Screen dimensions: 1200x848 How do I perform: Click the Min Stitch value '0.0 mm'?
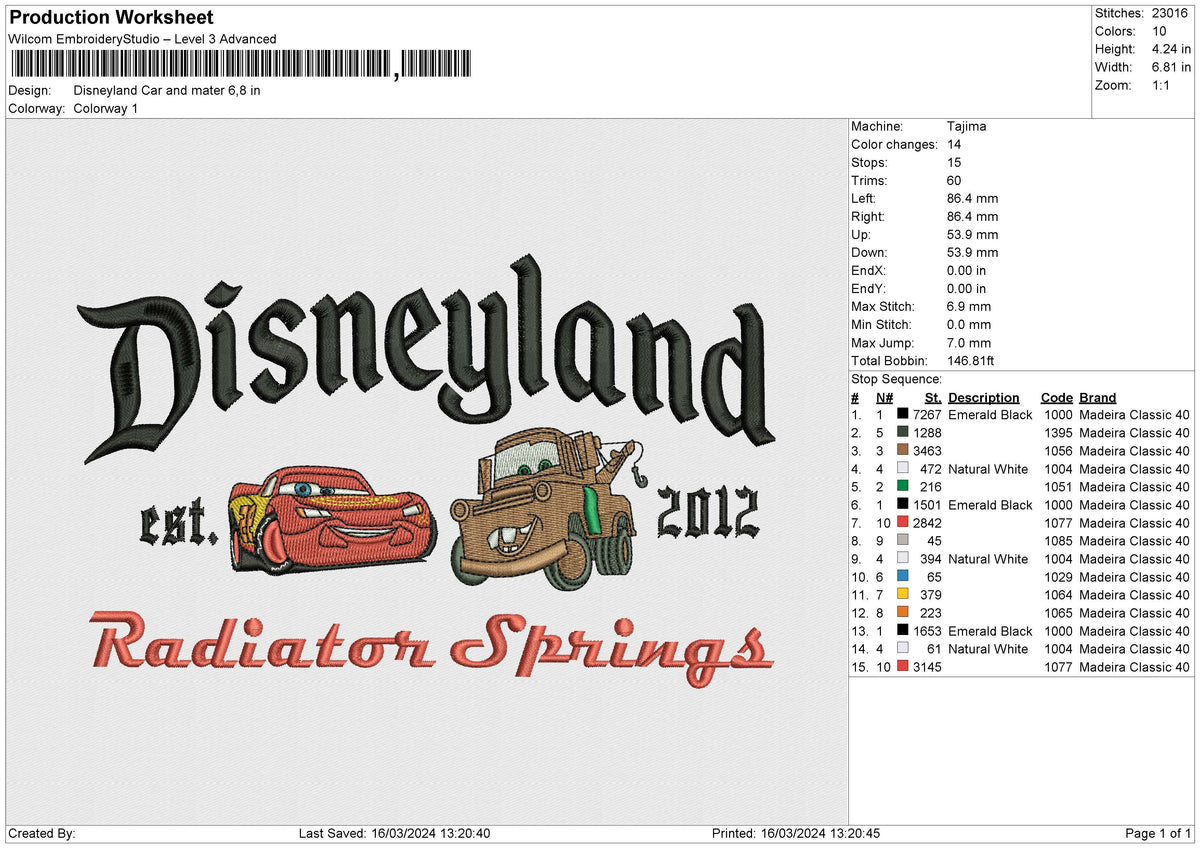(969, 324)
